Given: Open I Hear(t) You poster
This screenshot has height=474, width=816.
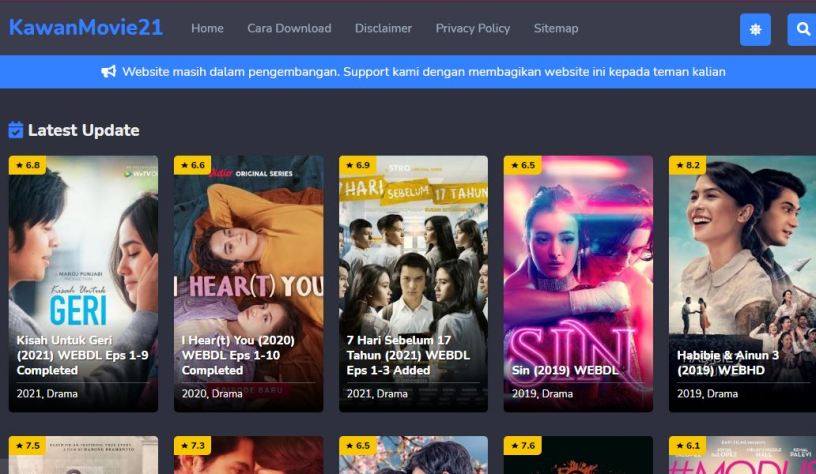Looking at the screenshot, I should (x=248, y=284).
